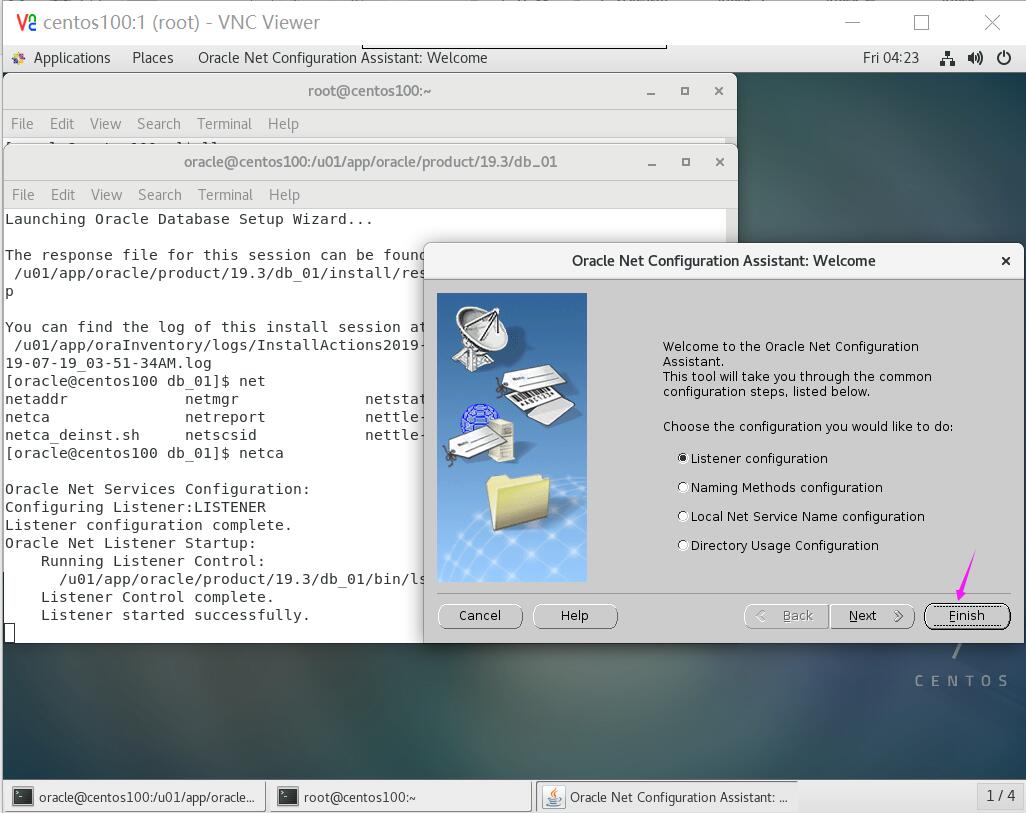The width and height of the screenshot is (1026, 813).
Task: Open Terminal menu in root terminal window
Action: point(224,124)
